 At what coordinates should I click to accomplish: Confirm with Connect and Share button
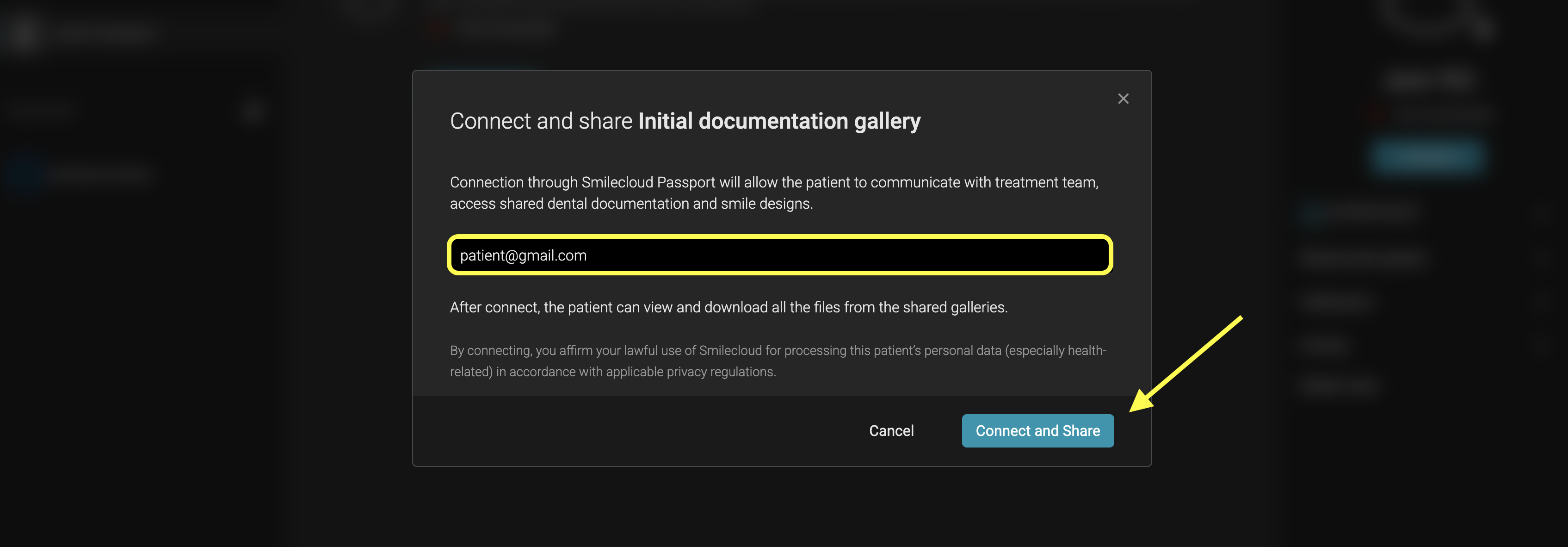pos(1037,431)
